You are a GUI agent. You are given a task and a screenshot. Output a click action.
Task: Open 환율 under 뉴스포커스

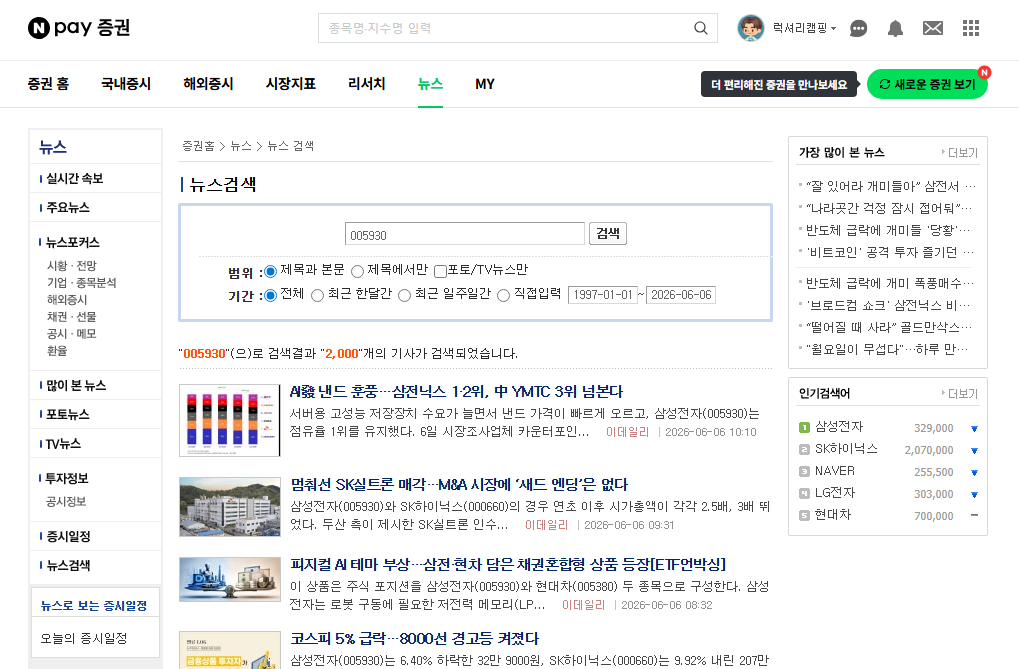point(57,350)
